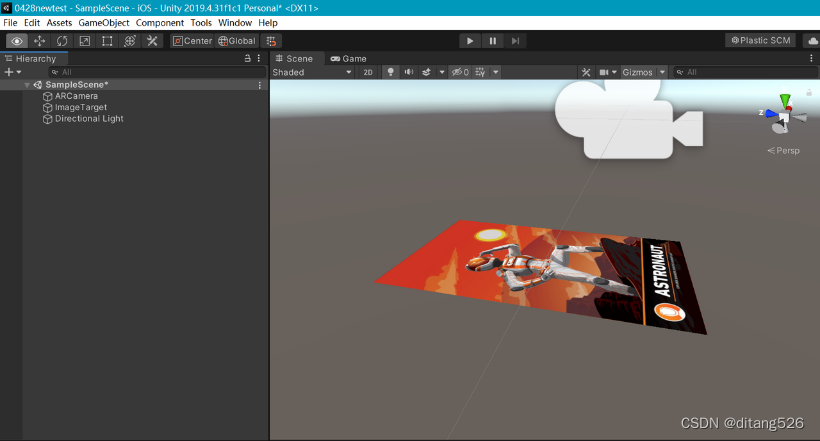Focus the Hierarchy search field
820x441 pixels.
tap(157, 72)
